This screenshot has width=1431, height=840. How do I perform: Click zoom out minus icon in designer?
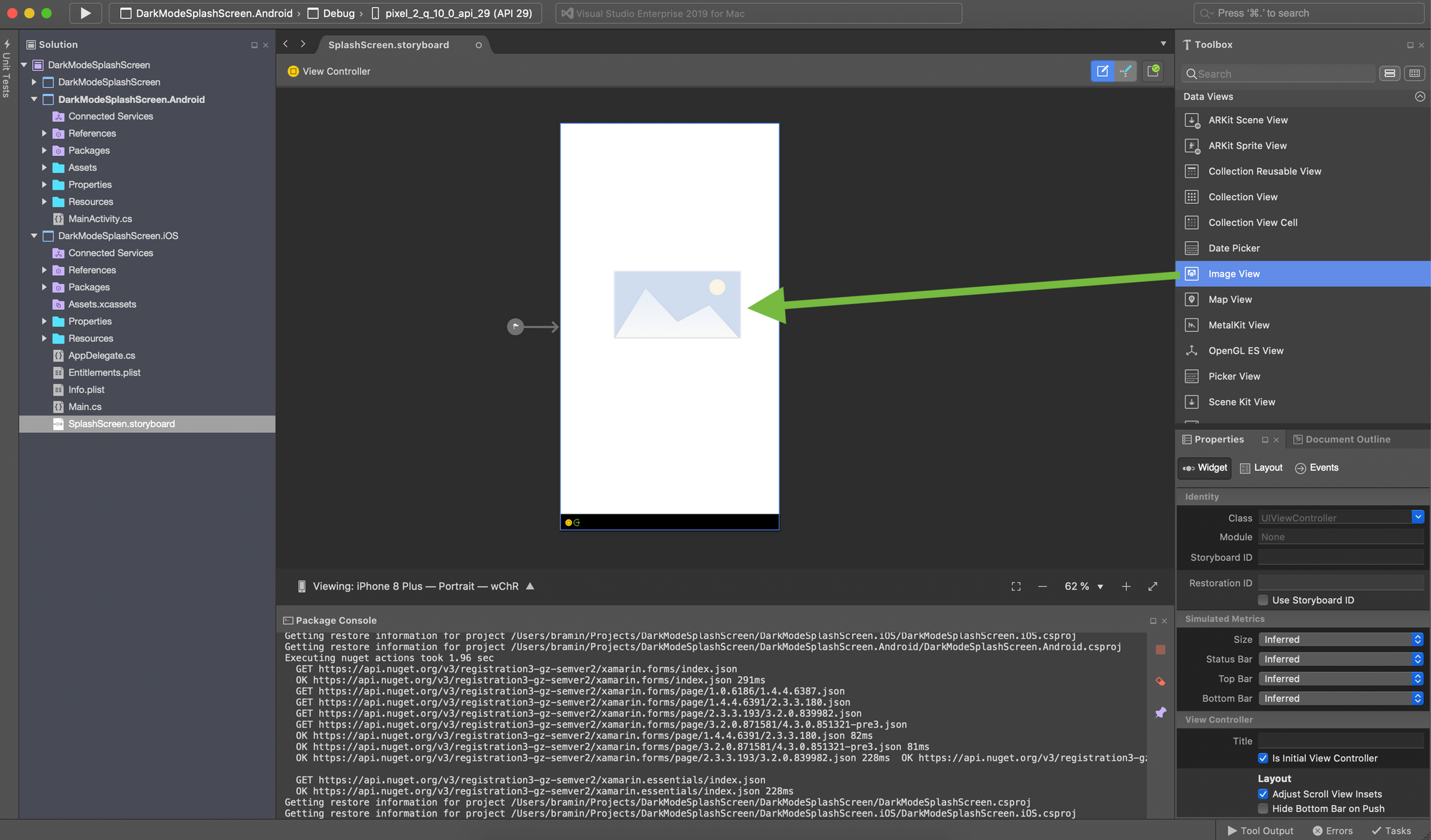click(1042, 587)
